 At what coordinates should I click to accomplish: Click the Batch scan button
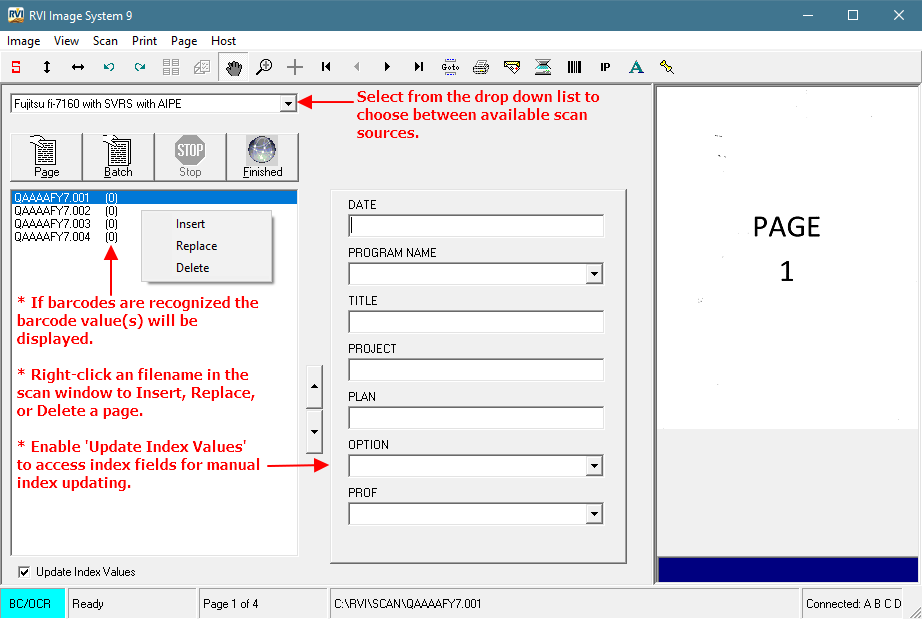118,157
